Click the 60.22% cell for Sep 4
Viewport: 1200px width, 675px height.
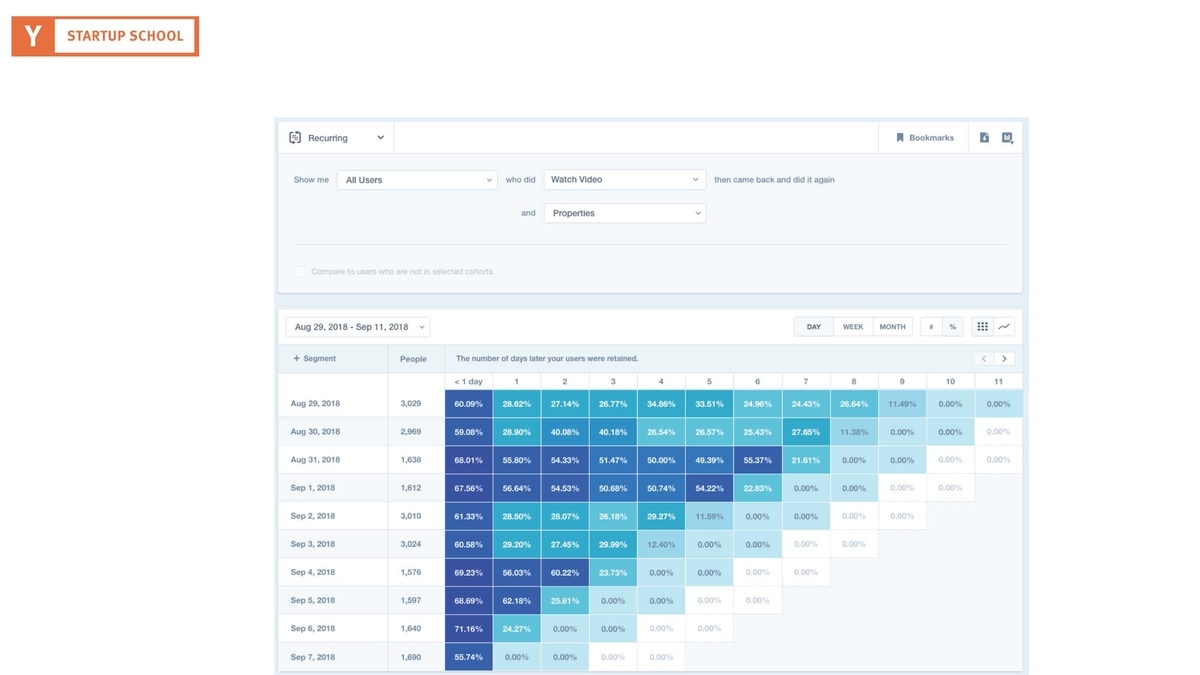pyautogui.click(x=565, y=573)
